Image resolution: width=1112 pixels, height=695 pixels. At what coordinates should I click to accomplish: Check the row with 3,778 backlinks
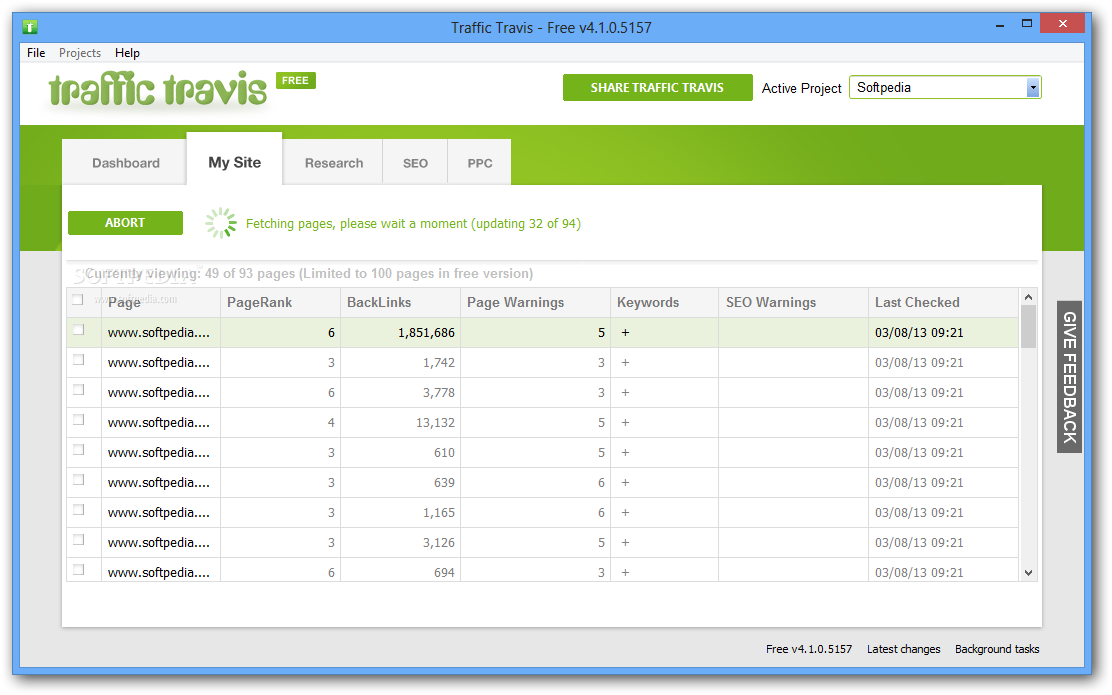(x=79, y=389)
